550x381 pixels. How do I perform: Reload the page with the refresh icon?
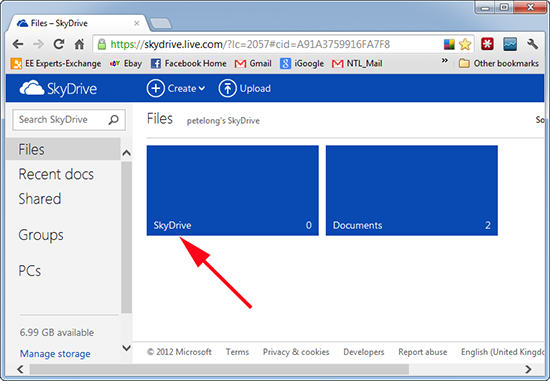click(x=59, y=44)
